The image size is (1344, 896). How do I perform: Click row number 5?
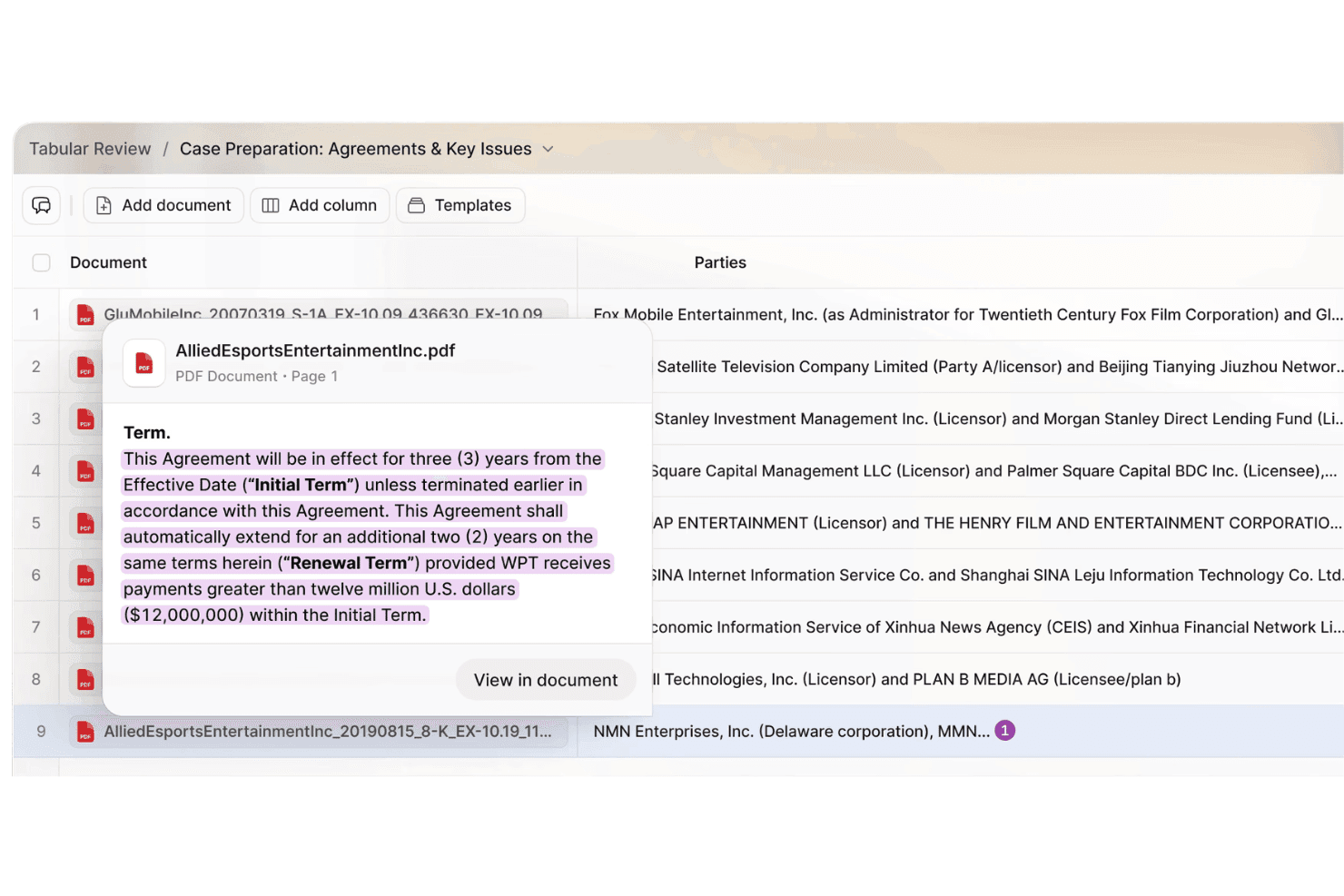(36, 523)
